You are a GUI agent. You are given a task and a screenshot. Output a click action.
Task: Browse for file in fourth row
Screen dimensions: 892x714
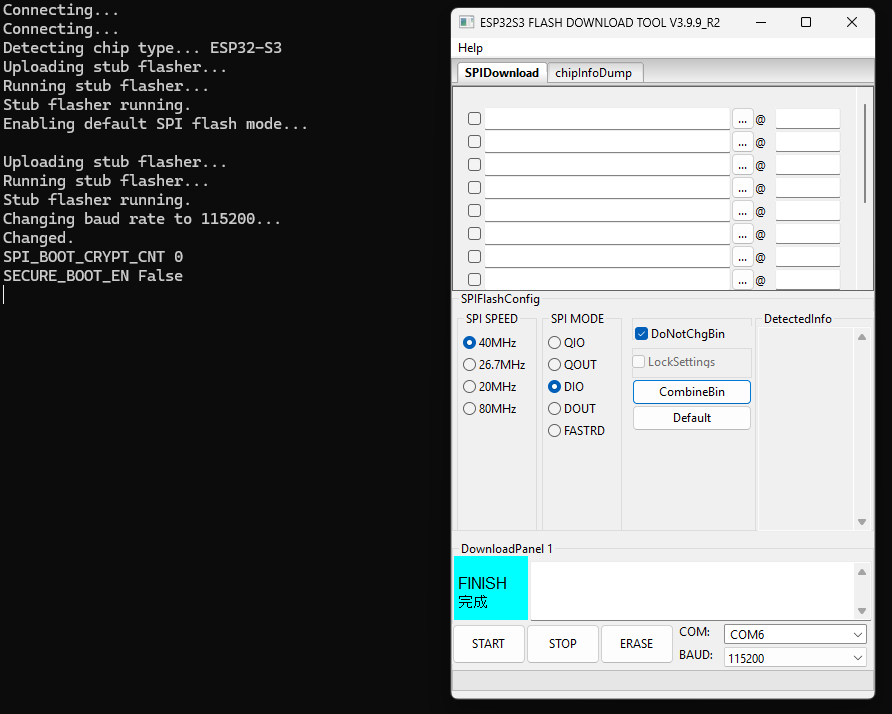click(x=742, y=188)
